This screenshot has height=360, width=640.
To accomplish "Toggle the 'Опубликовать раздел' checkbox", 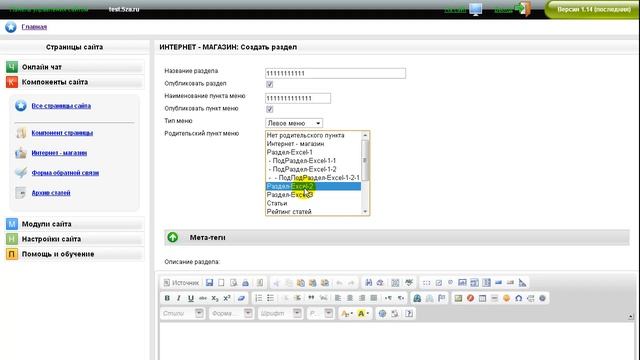I will [x=269, y=84].
